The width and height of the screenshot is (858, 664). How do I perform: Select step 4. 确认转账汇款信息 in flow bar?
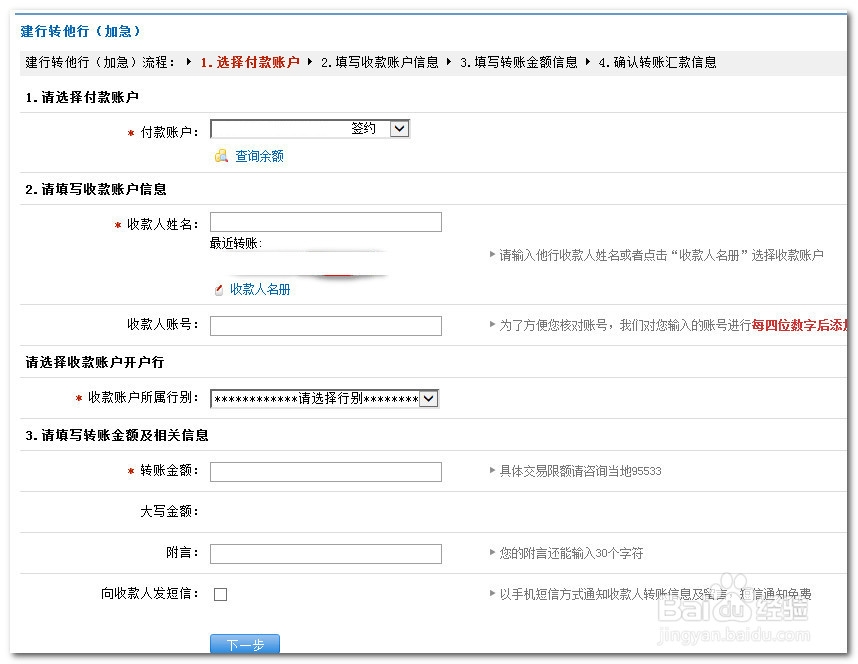point(658,62)
